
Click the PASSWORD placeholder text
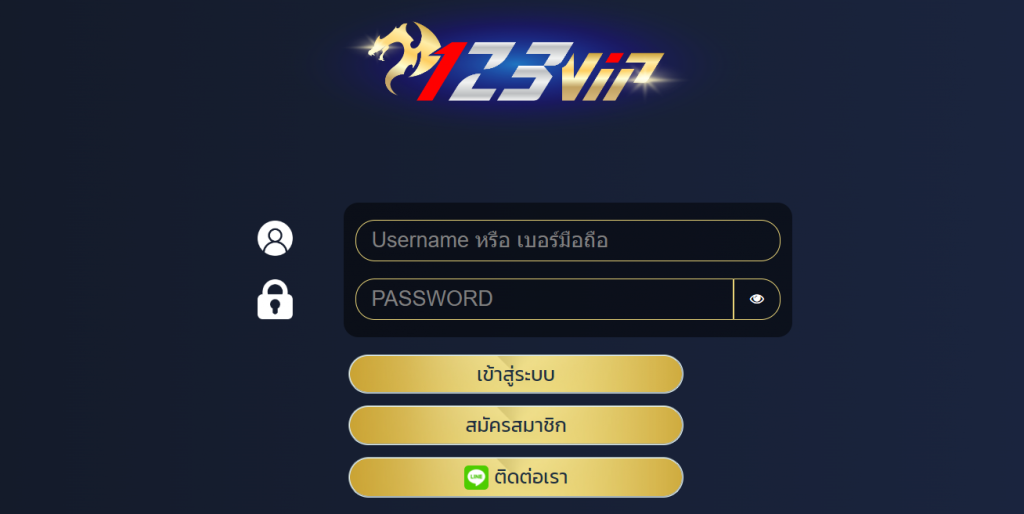coord(432,298)
